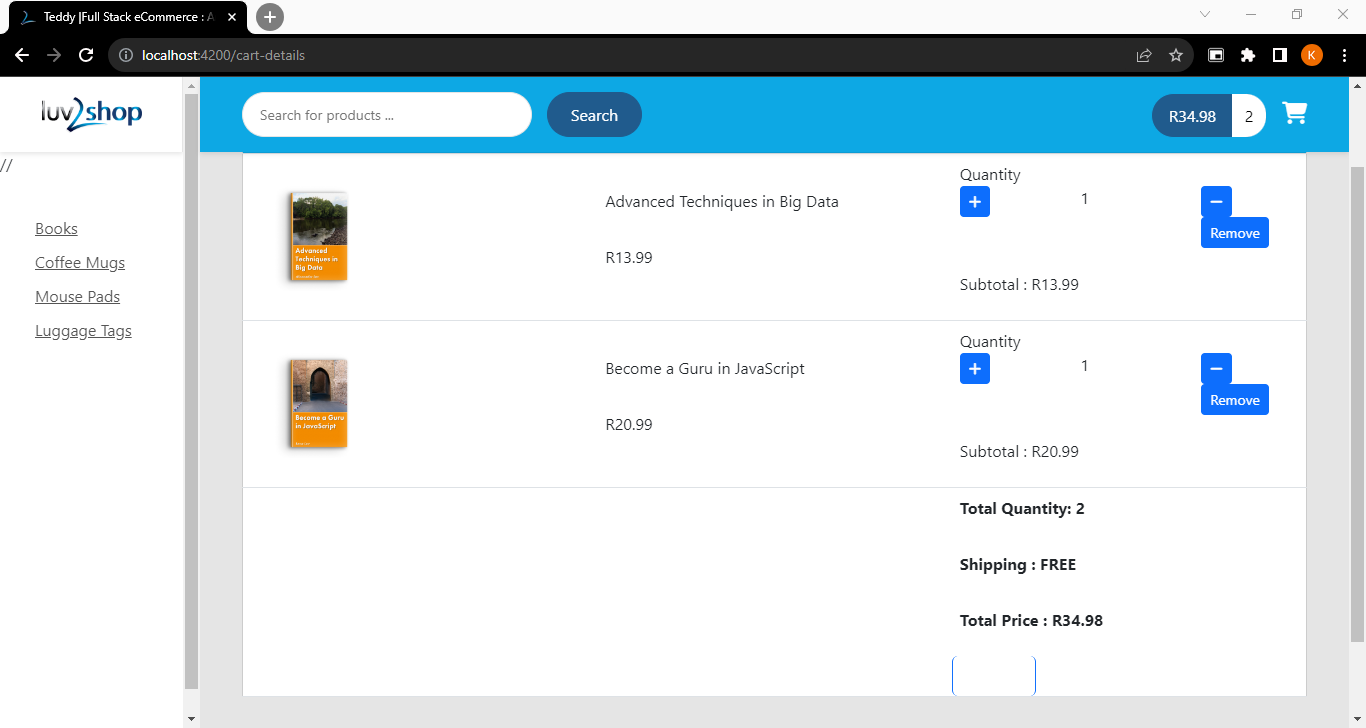1366x728 pixels.
Task: Focus the Search for products field
Action: [x=386, y=115]
